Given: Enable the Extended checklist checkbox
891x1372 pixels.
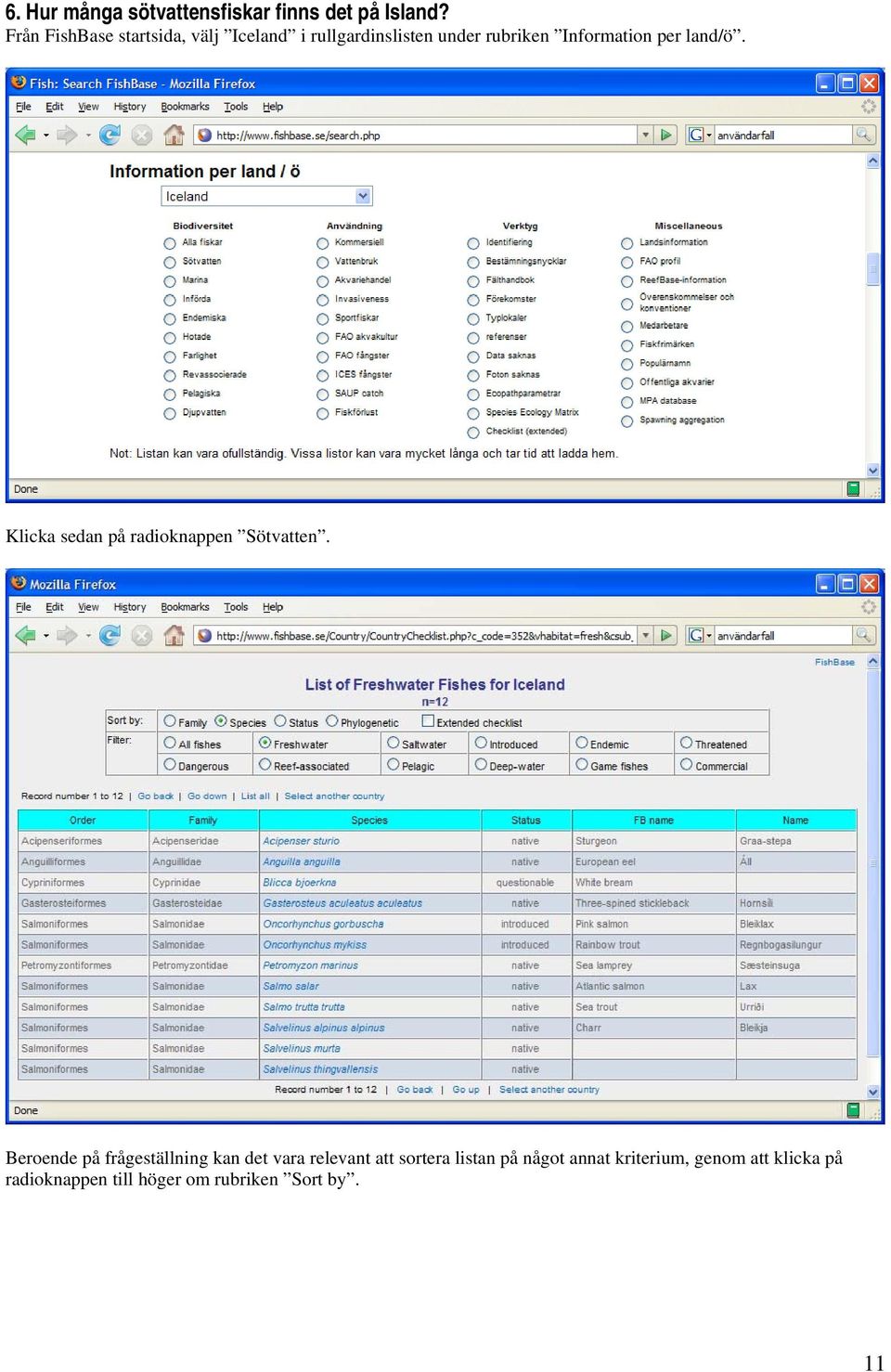Looking at the screenshot, I should pyautogui.click(x=428, y=721).
